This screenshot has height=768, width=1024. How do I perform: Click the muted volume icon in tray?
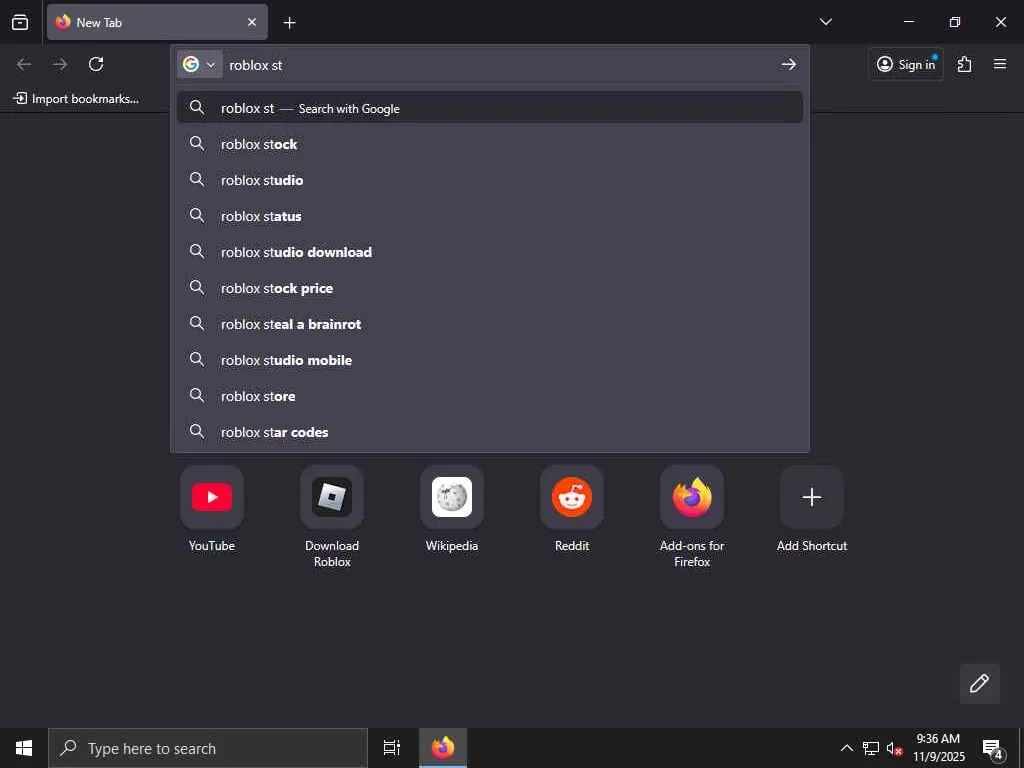(x=894, y=748)
